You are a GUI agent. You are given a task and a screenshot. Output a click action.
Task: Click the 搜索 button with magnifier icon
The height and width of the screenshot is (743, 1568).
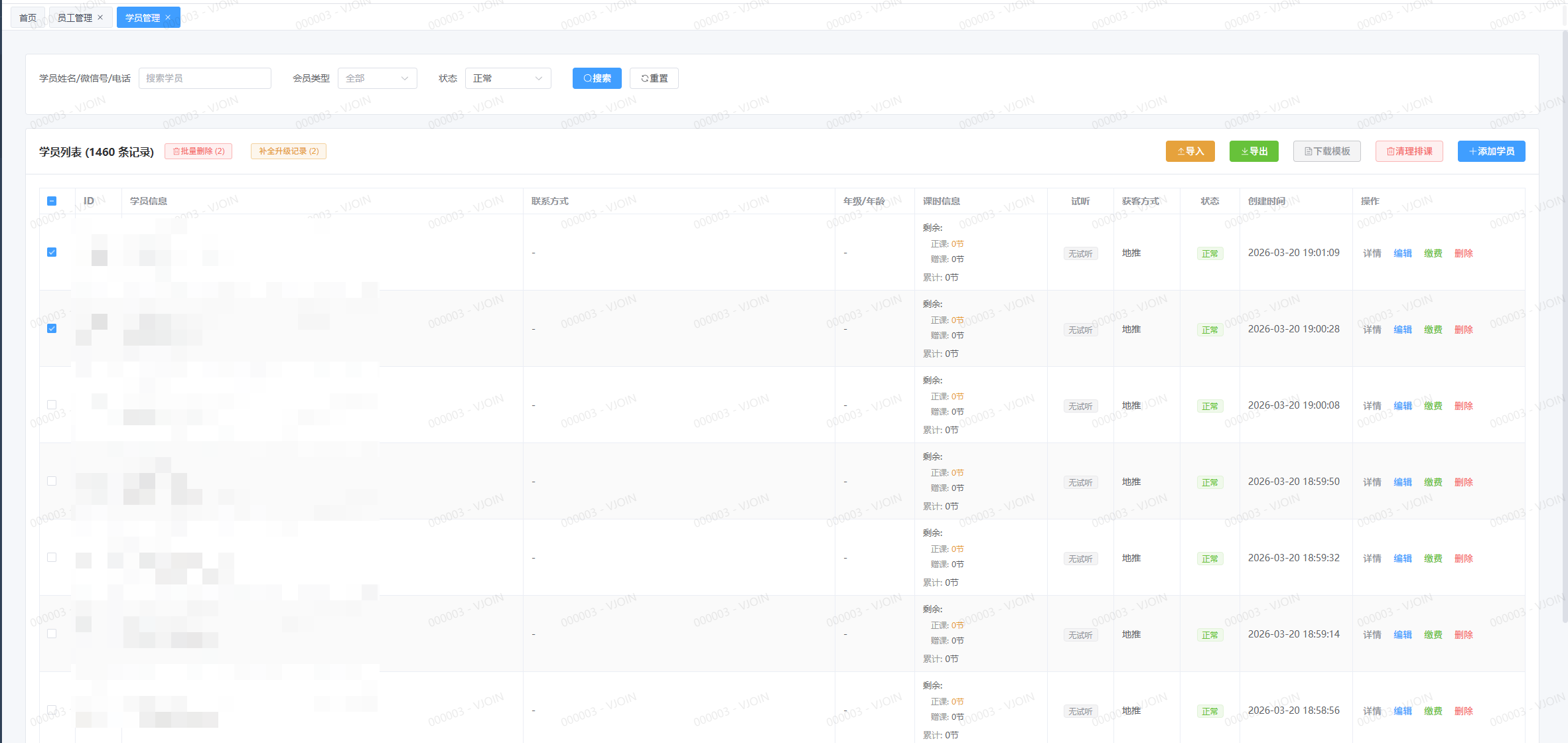click(597, 78)
